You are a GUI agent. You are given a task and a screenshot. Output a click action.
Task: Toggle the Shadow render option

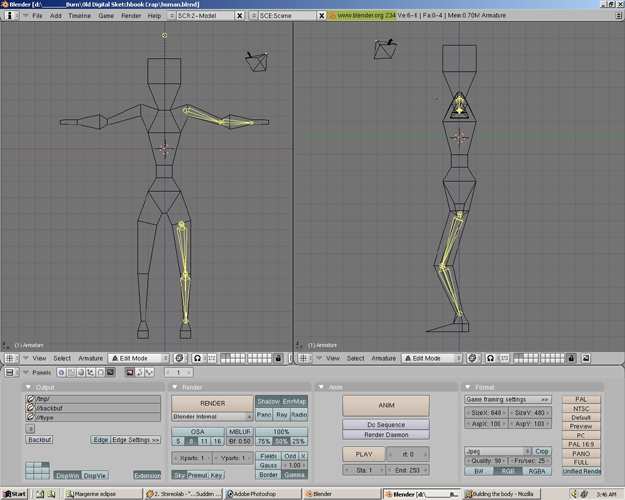click(268, 402)
